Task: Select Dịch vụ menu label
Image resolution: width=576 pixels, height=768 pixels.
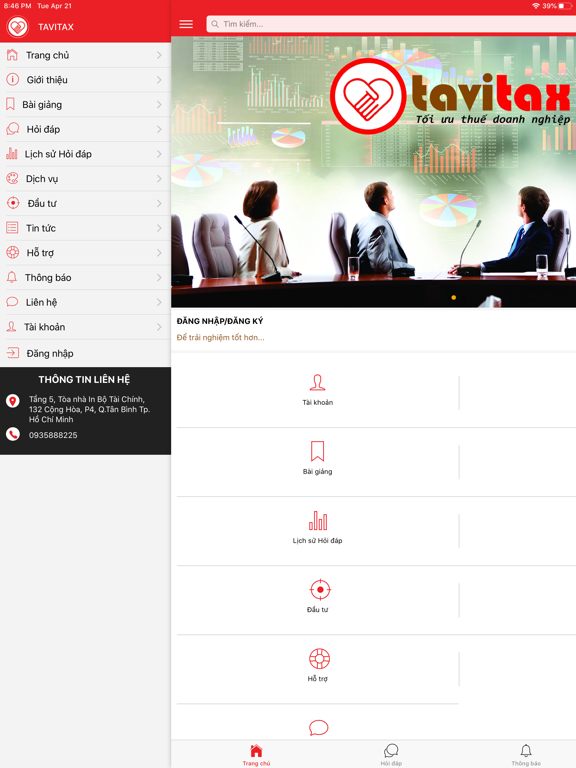Action: click(x=42, y=179)
